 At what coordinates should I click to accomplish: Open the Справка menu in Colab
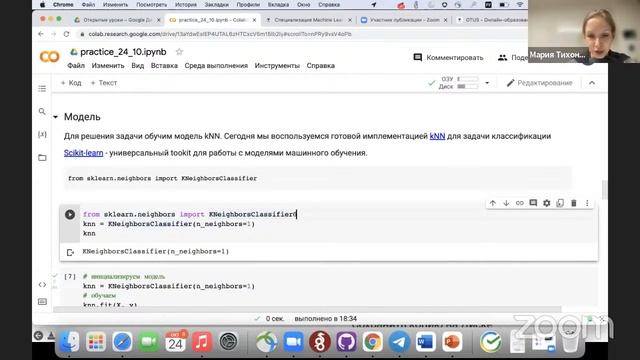pos(321,66)
